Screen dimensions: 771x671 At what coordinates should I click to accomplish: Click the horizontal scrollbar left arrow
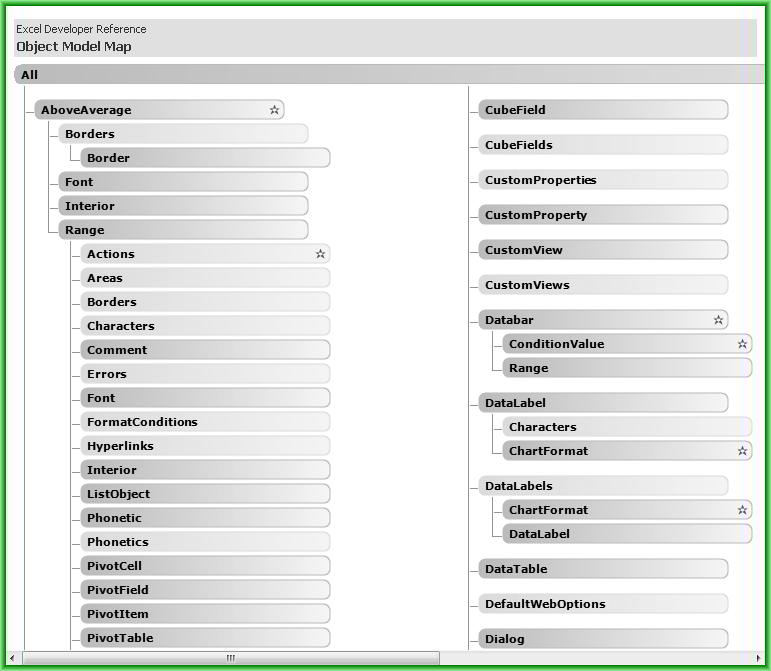pyautogui.click(x=12, y=658)
